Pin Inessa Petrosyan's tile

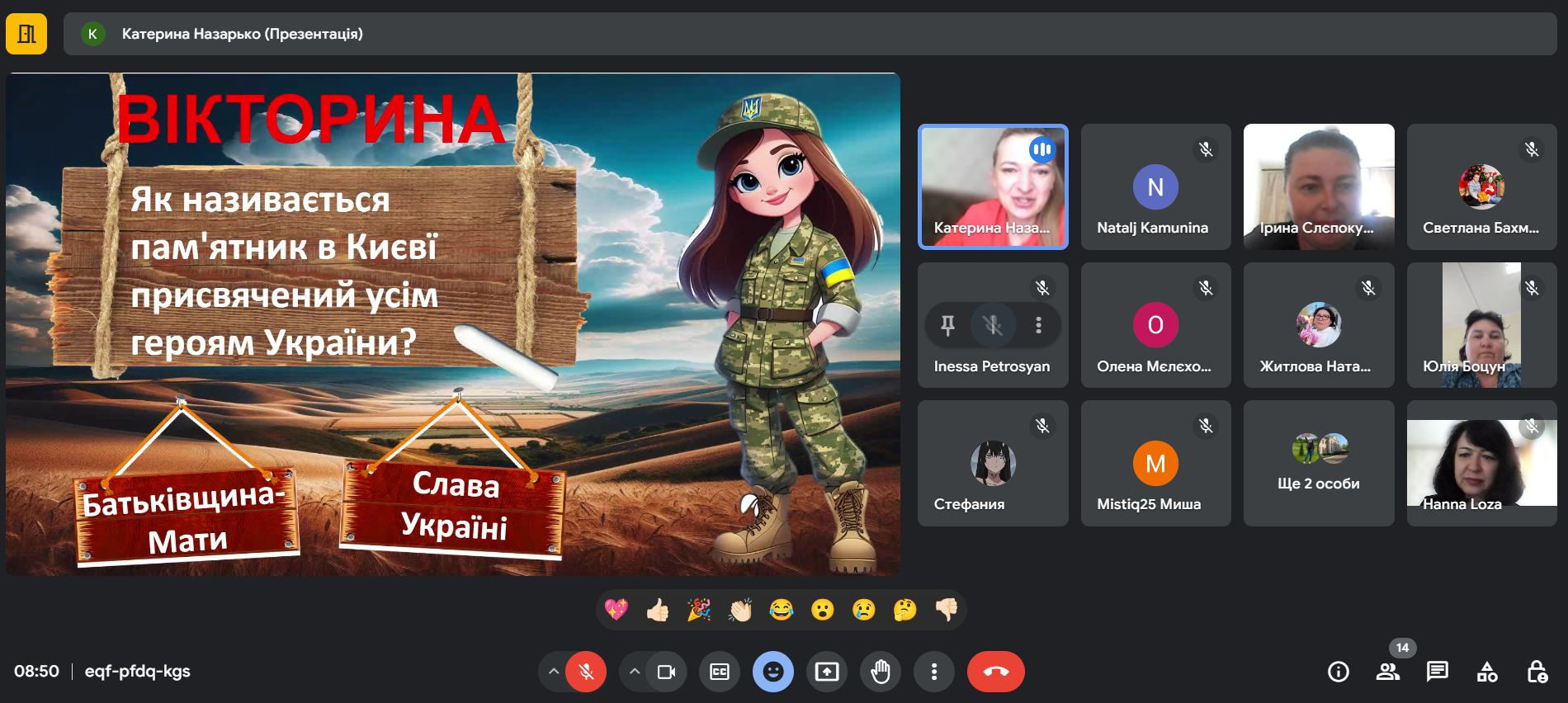(x=947, y=325)
